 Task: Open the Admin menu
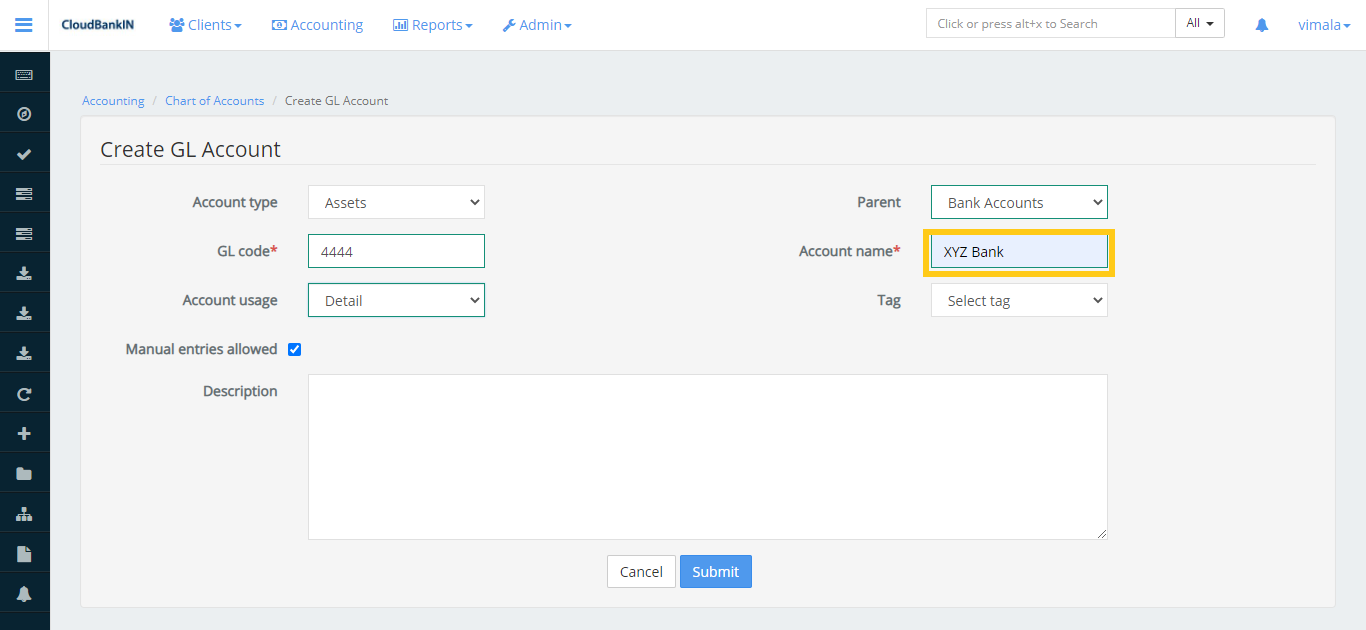[x=537, y=24]
